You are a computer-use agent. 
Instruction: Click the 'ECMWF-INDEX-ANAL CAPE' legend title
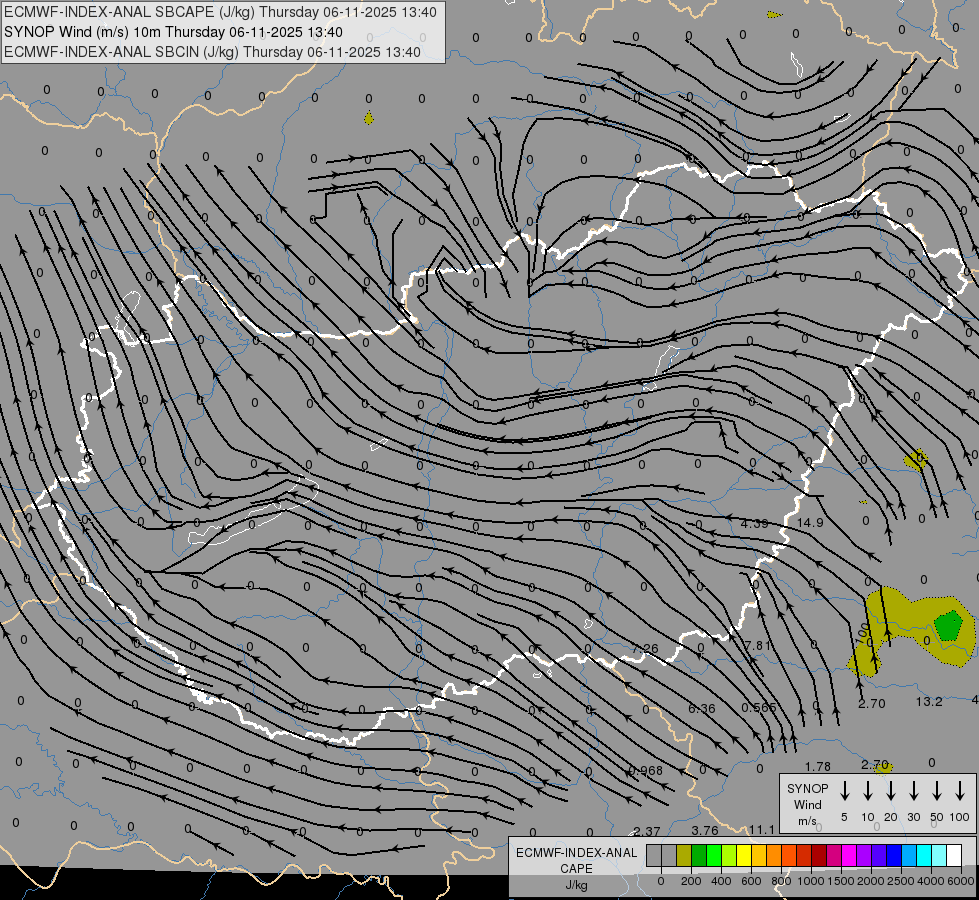click(x=576, y=860)
